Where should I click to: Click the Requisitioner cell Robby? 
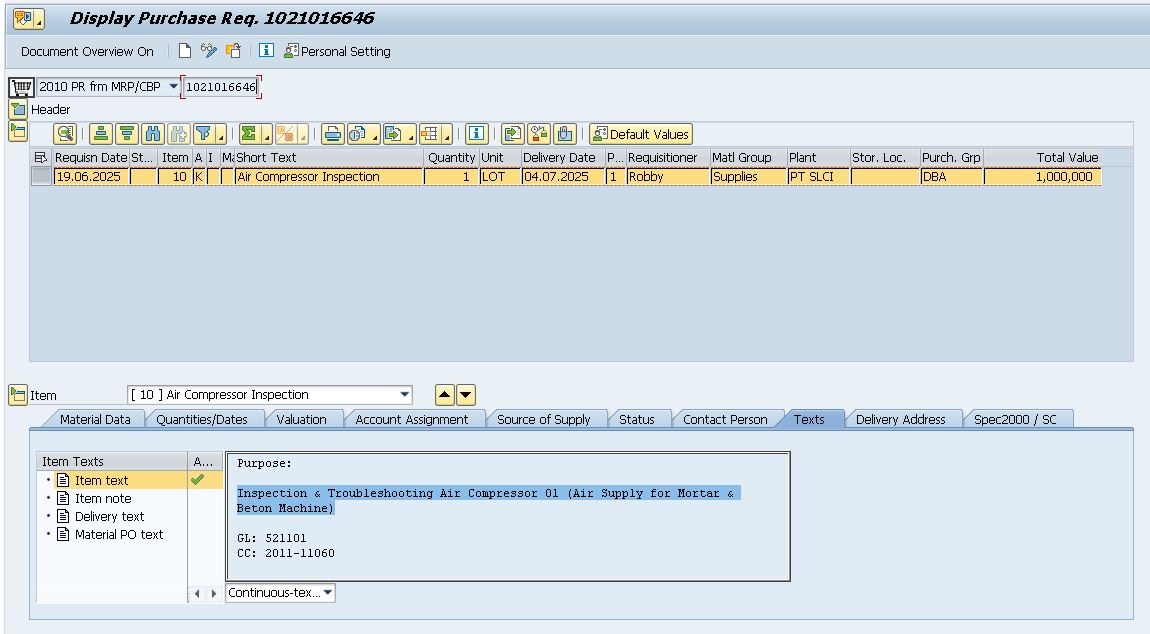pos(668,176)
